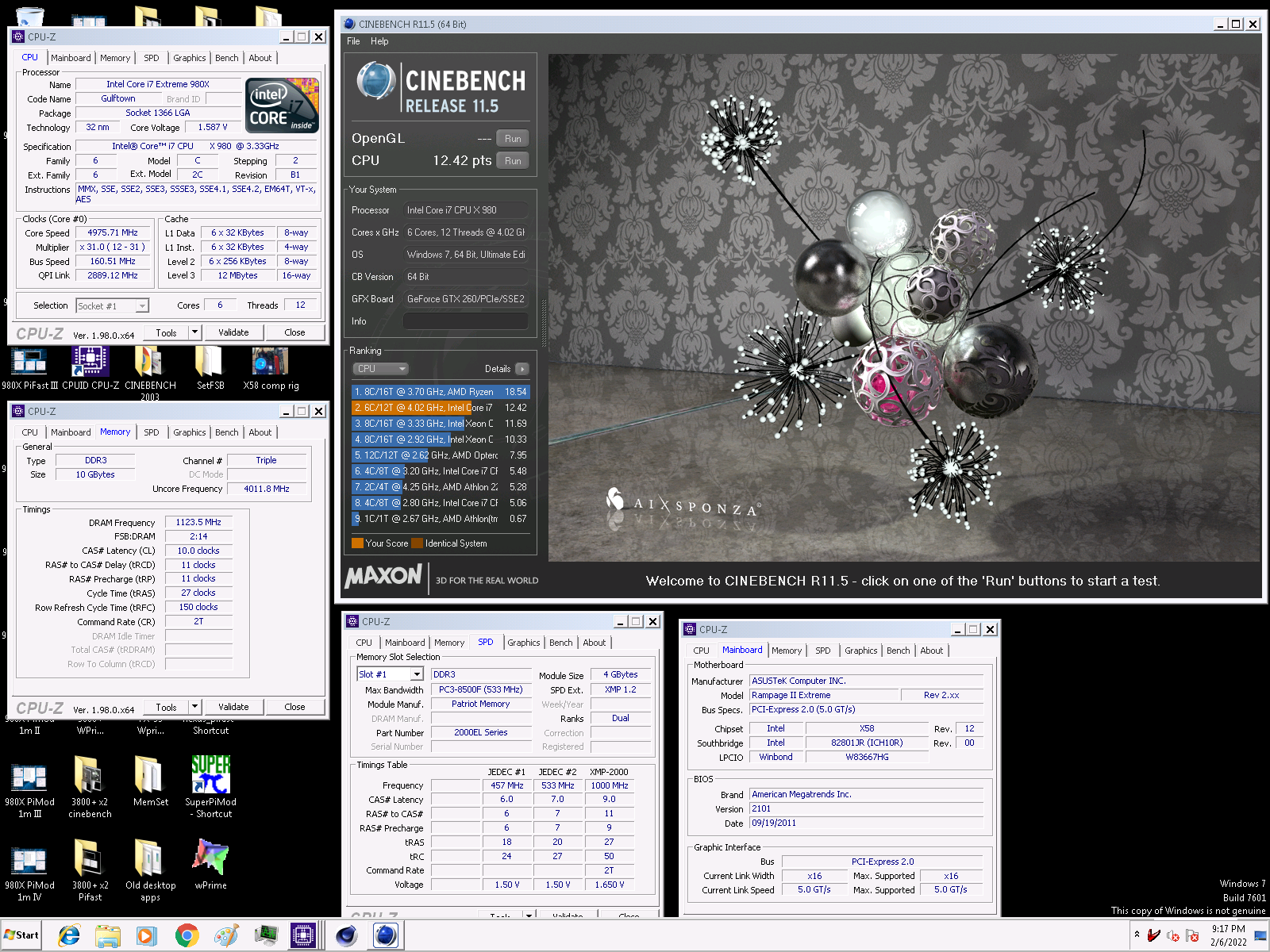Open the 3800+ x2 Pifast folder icon
This screenshot has width=1270, height=952.
(x=90, y=870)
